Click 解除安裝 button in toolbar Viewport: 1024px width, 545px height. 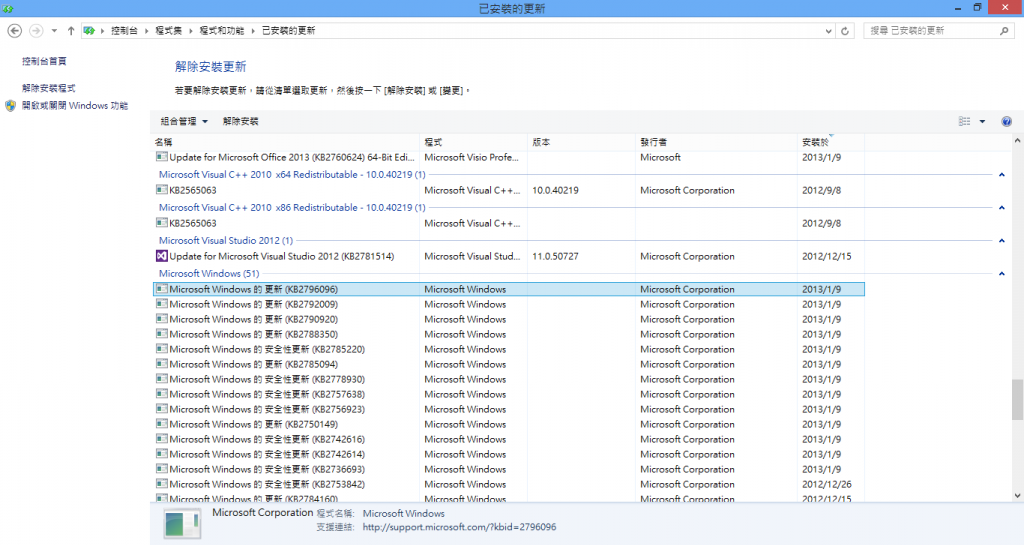(240, 121)
